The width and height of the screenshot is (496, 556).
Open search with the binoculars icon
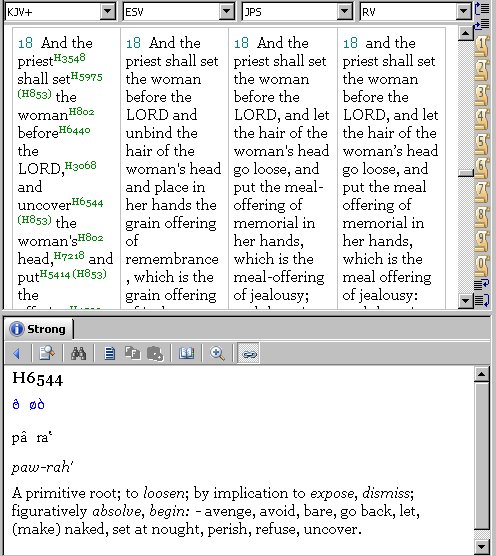point(78,354)
